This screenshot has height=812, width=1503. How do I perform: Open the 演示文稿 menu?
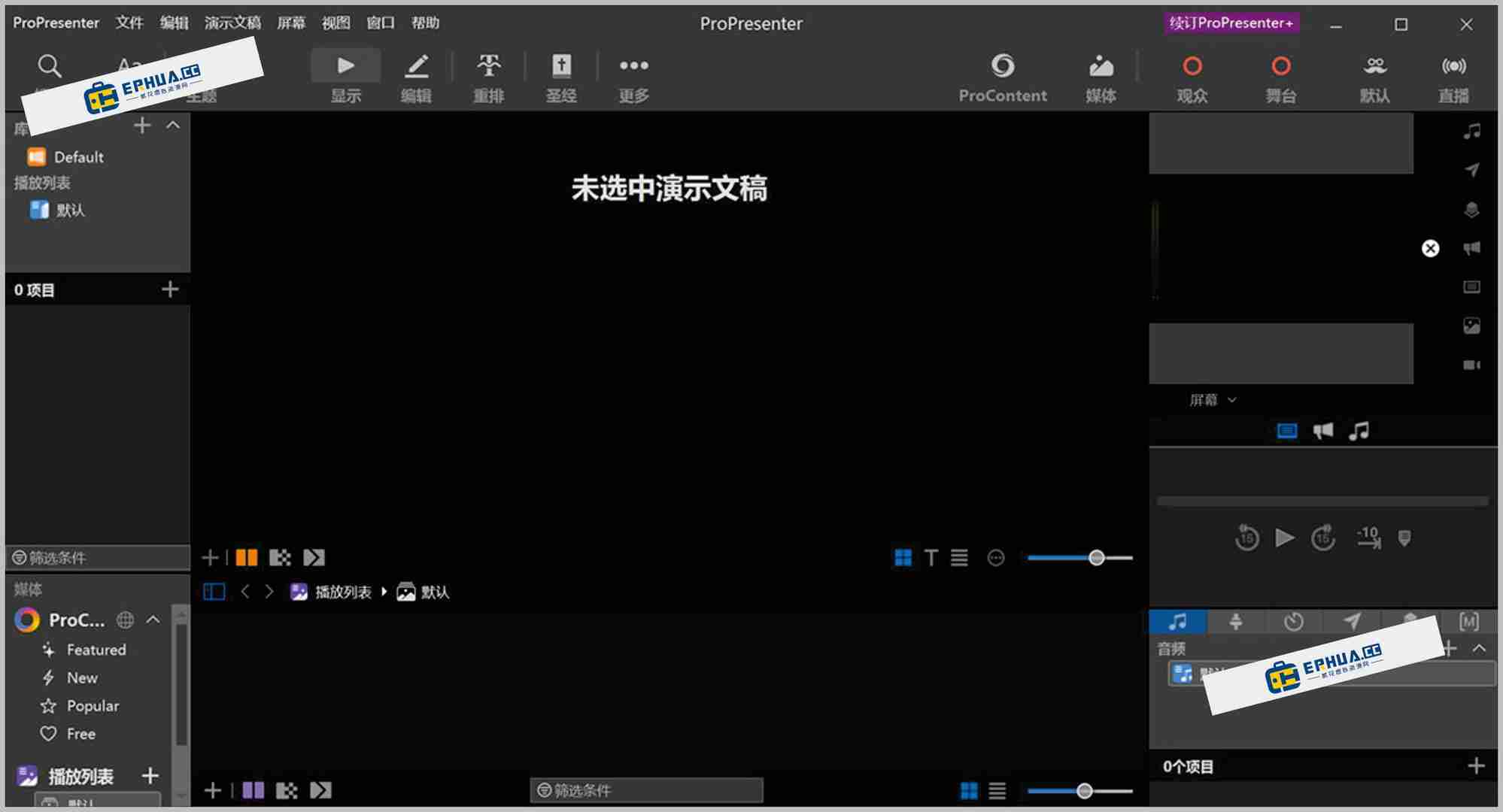[232, 23]
